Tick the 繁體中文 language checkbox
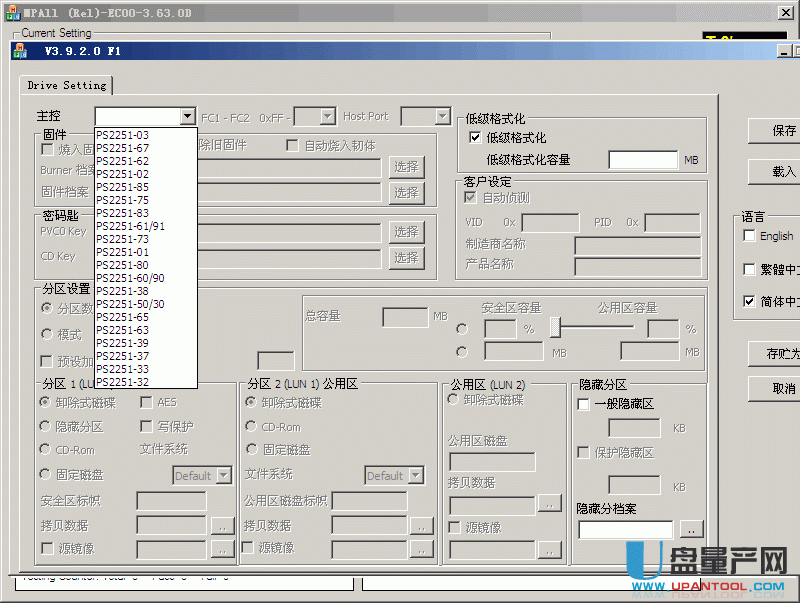 point(750,269)
